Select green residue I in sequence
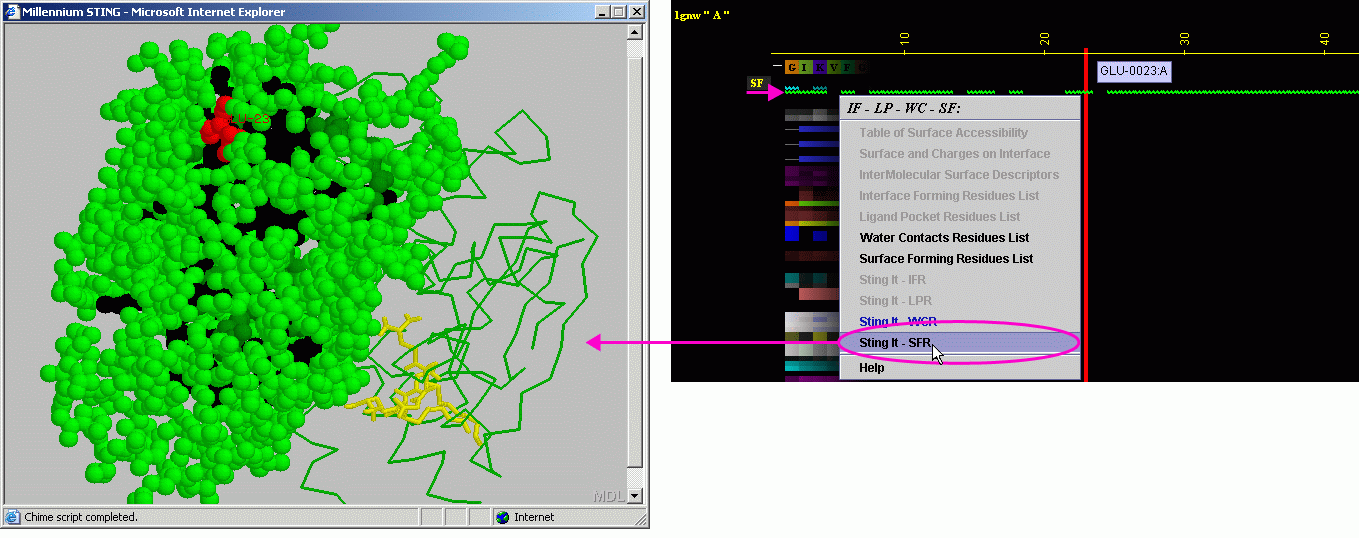 point(805,67)
